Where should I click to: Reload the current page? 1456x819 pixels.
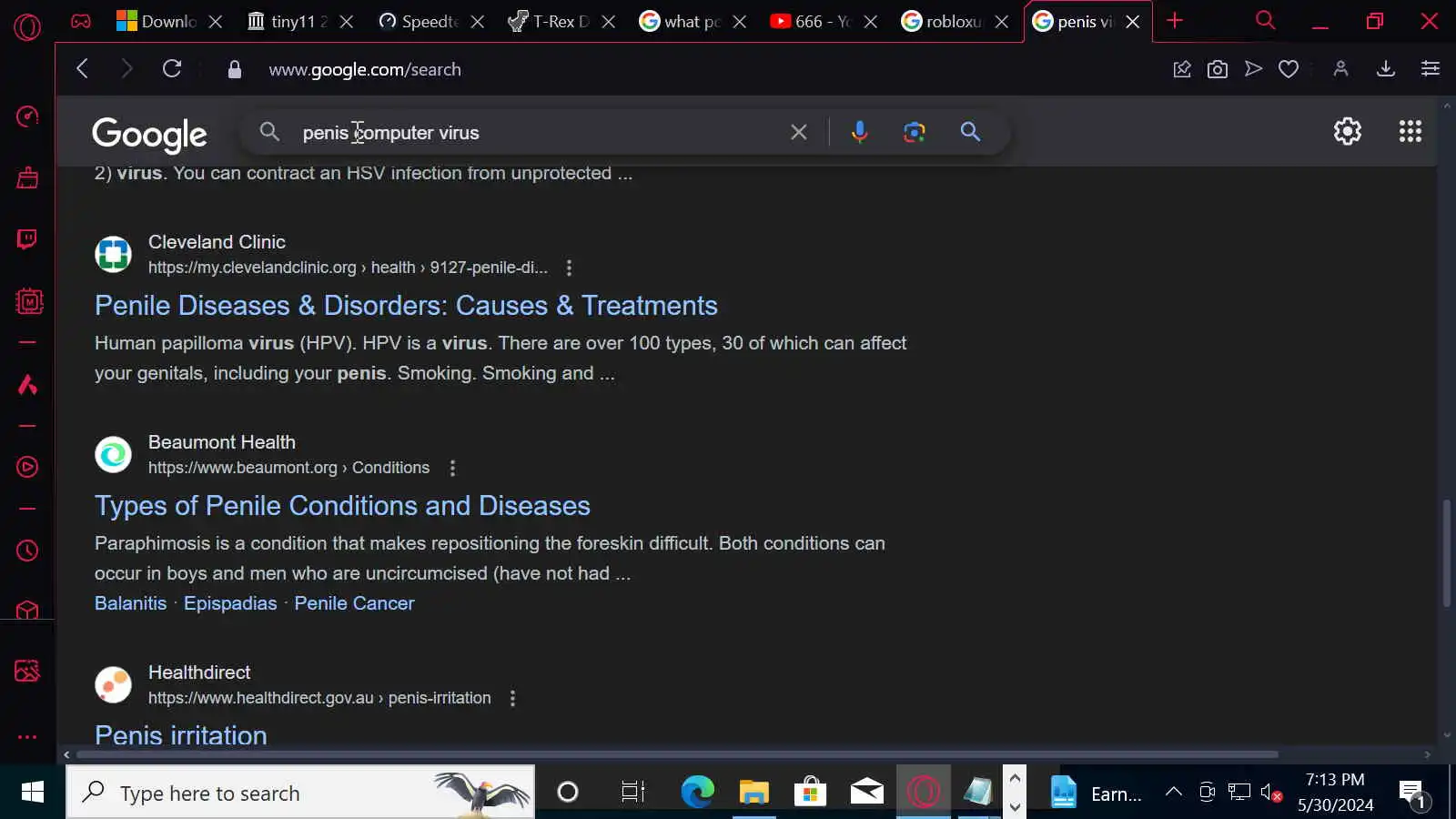pyautogui.click(x=172, y=68)
